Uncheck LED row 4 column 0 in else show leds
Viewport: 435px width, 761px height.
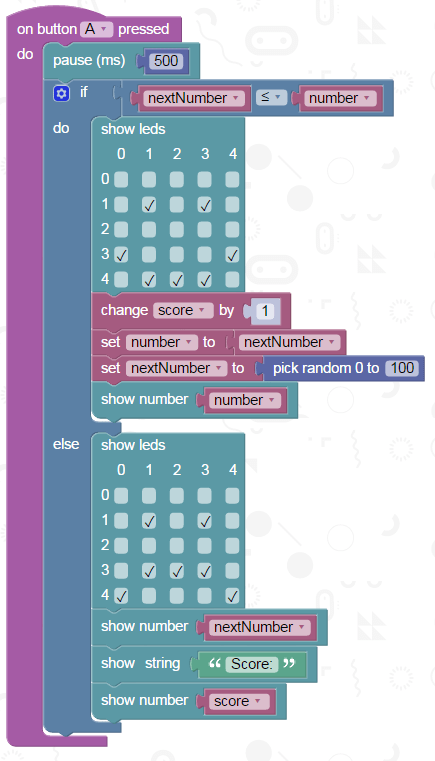(121, 596)
